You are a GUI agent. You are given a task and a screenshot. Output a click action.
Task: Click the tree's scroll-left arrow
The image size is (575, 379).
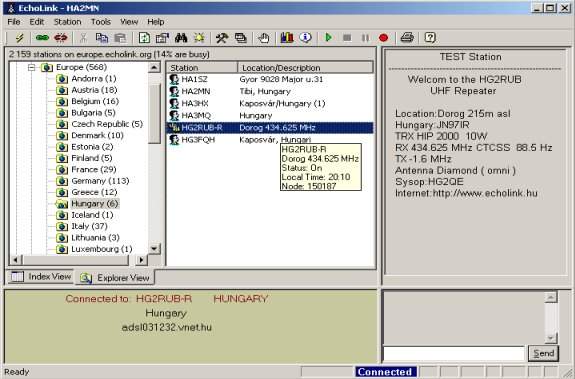(x=15, y=260)
